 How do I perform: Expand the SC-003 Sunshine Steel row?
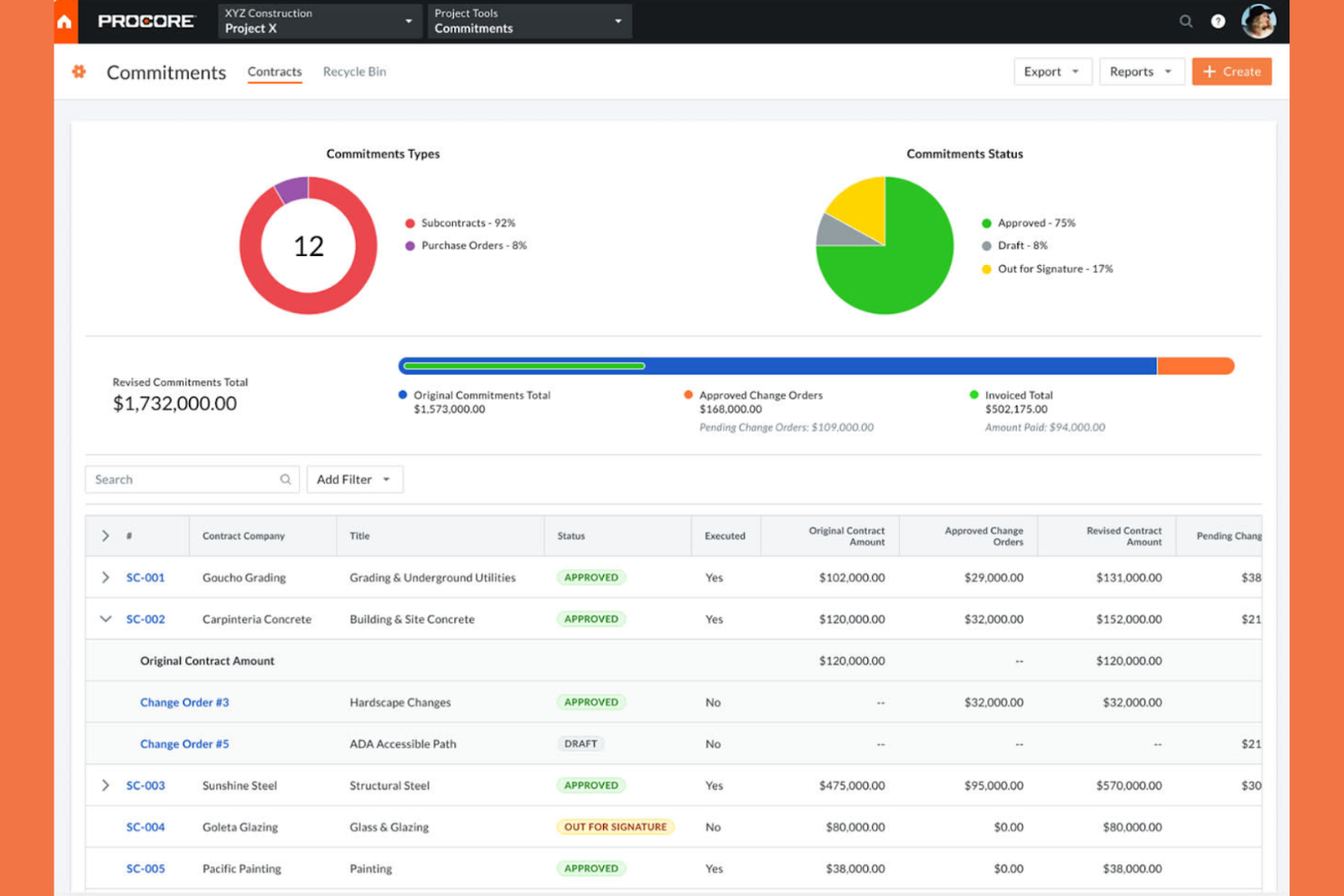pos(105,785)
